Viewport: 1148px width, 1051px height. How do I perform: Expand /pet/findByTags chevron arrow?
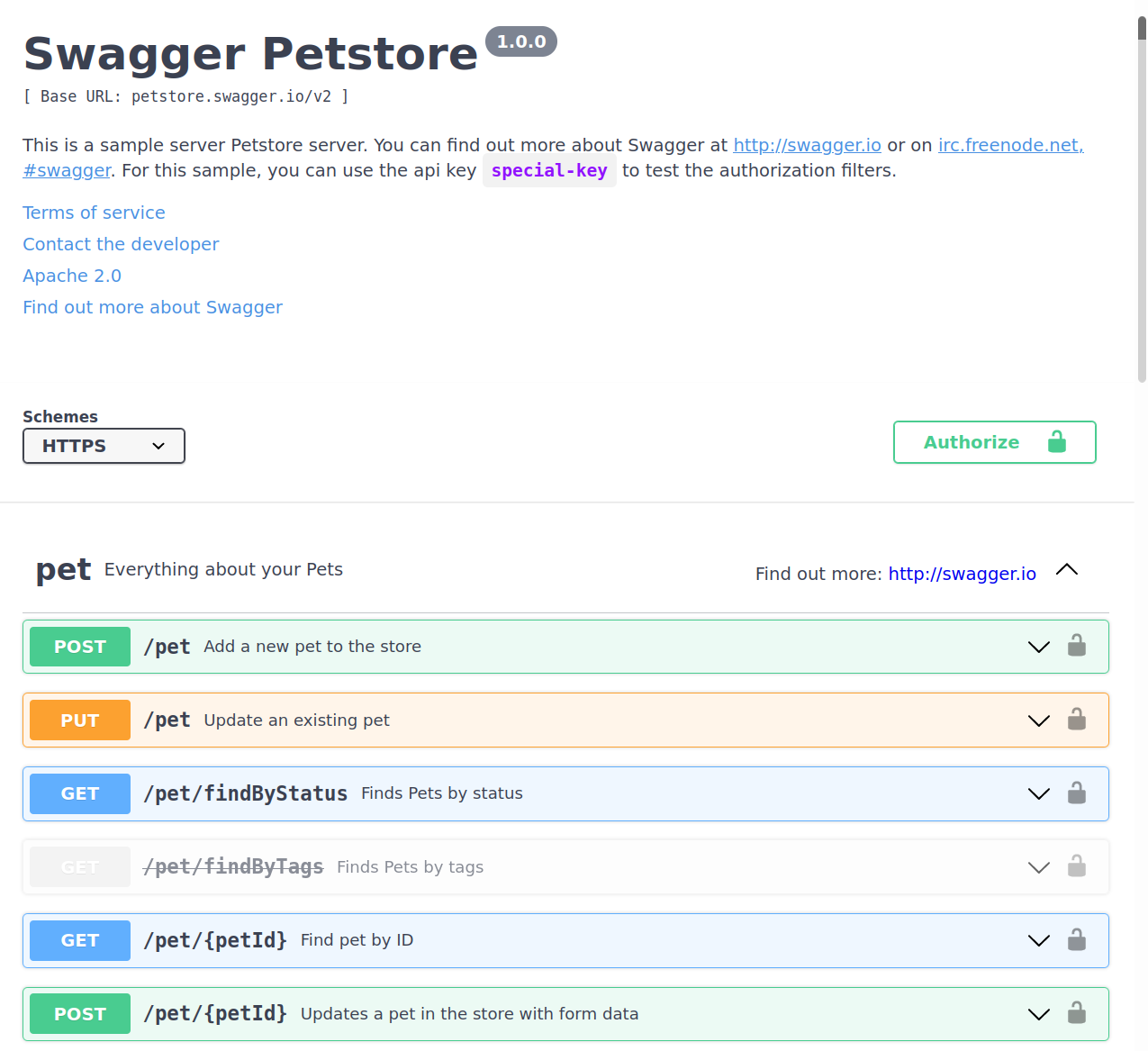coord(1039,868)
